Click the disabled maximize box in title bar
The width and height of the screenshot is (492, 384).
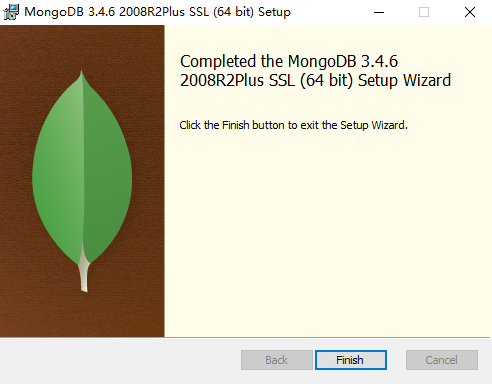(x=424, y=12)
